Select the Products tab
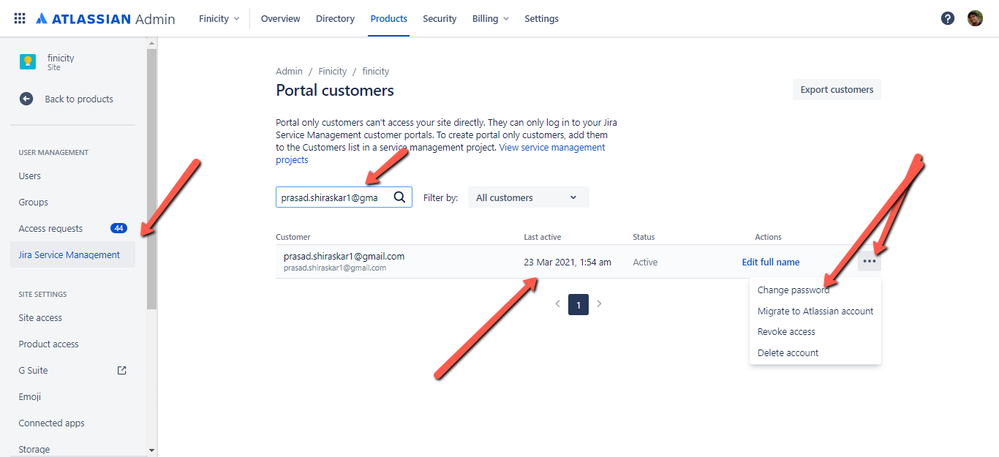 coord(389,18)
